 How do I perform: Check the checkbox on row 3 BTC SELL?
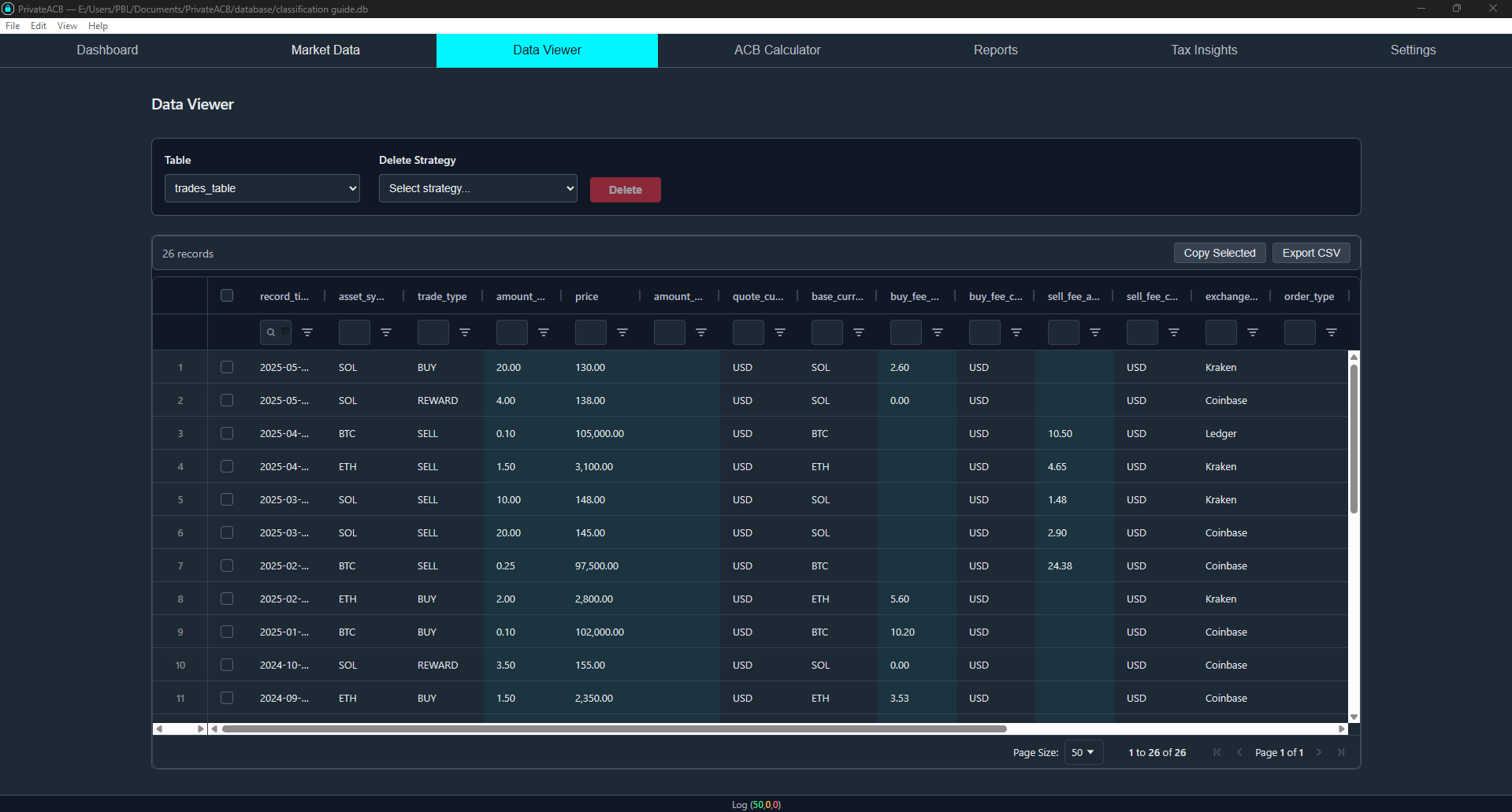tap(227, 433)
